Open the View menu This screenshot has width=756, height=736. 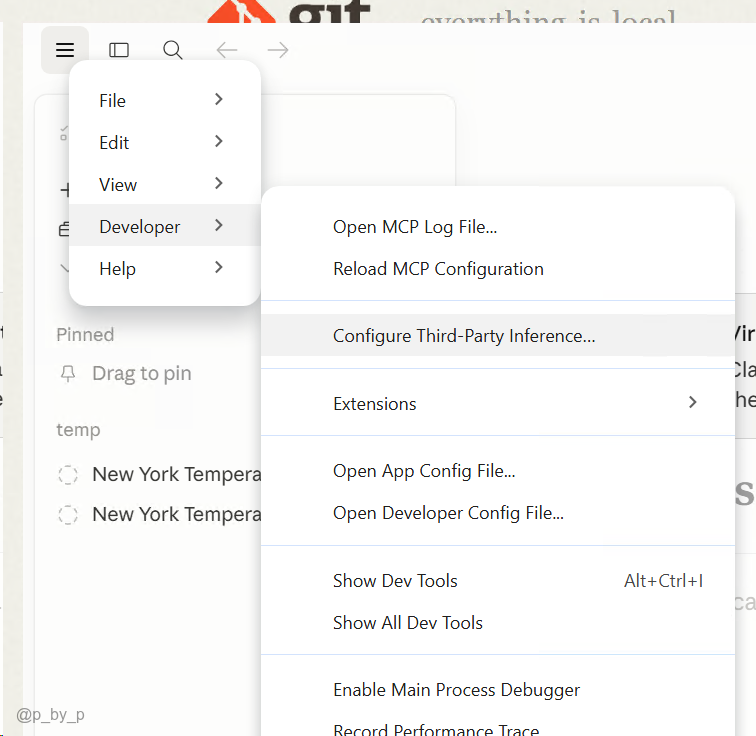(x=165, y=184)
